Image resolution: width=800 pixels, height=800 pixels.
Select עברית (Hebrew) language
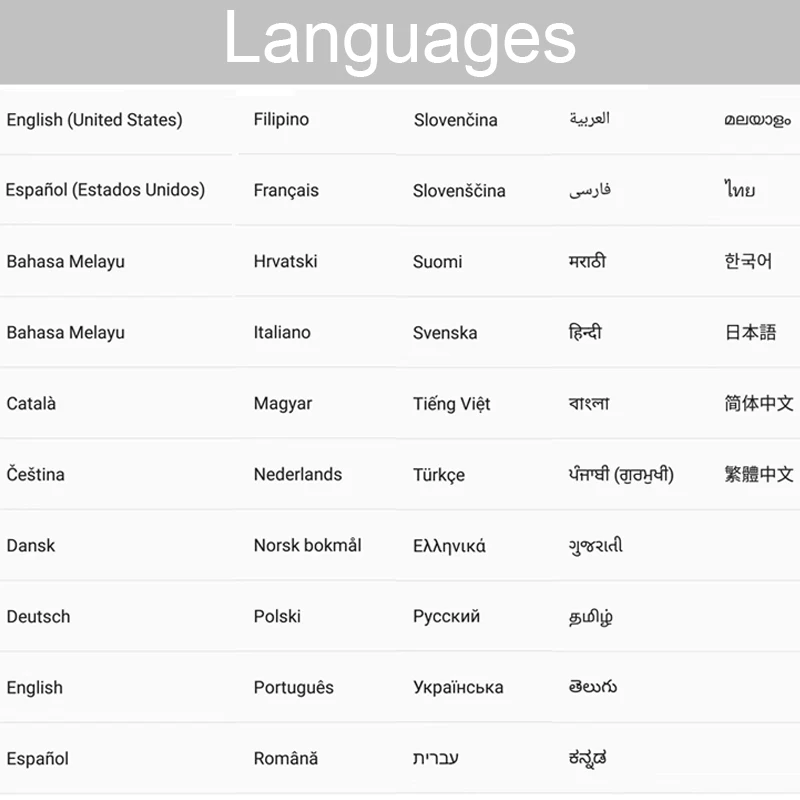[436, 758]
